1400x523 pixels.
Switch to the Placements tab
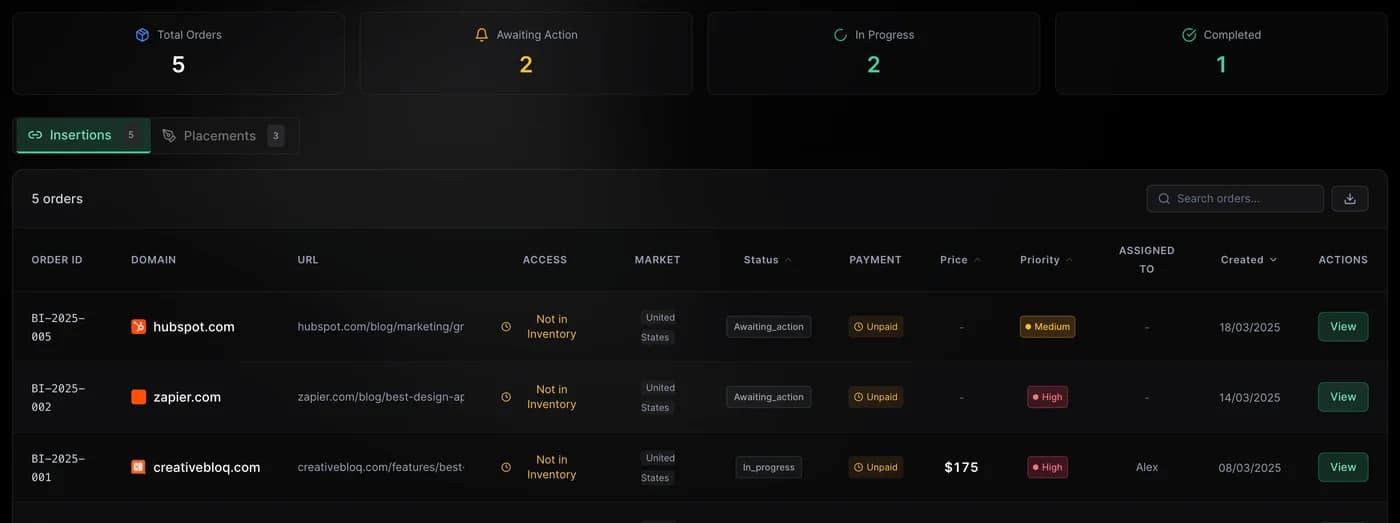[222, 136]
